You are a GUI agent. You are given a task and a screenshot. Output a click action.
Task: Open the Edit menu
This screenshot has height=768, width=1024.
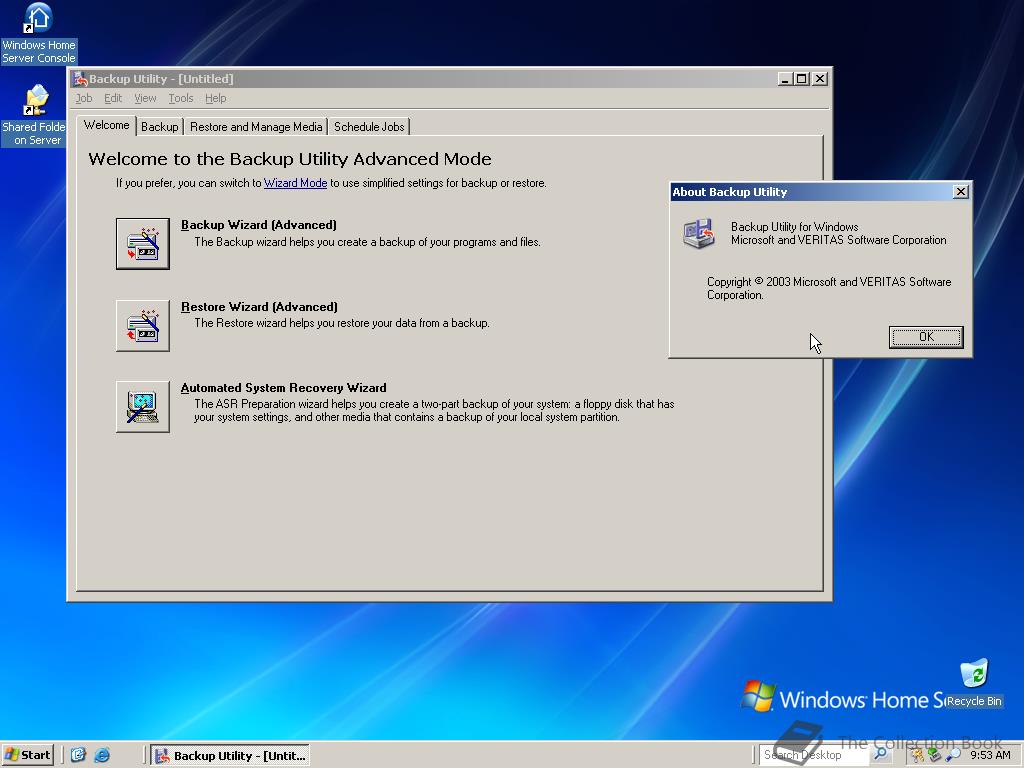[113, 98]
